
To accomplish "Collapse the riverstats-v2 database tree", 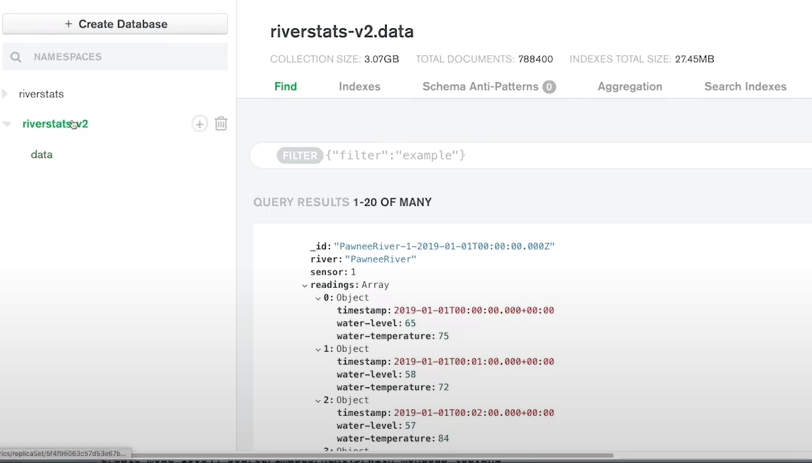I will 7,124.
